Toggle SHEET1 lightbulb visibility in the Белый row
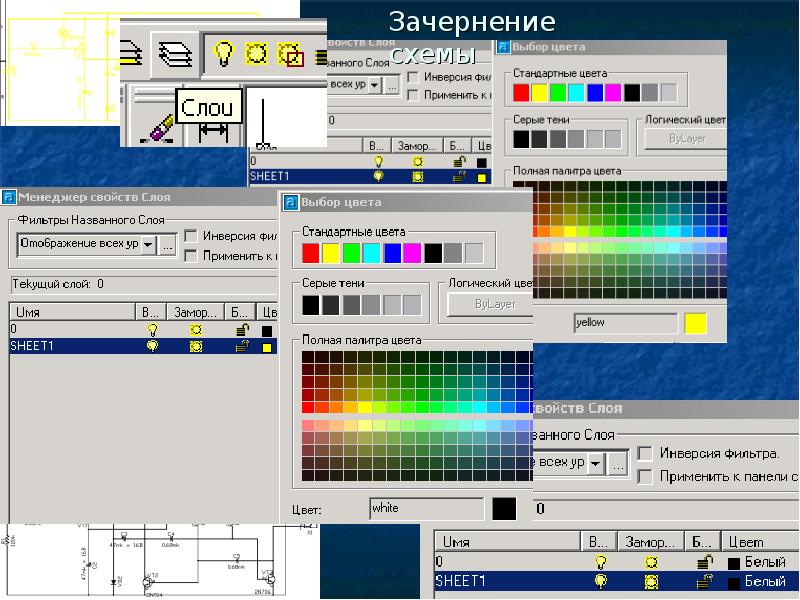800x600 pixels. (601, 580)
